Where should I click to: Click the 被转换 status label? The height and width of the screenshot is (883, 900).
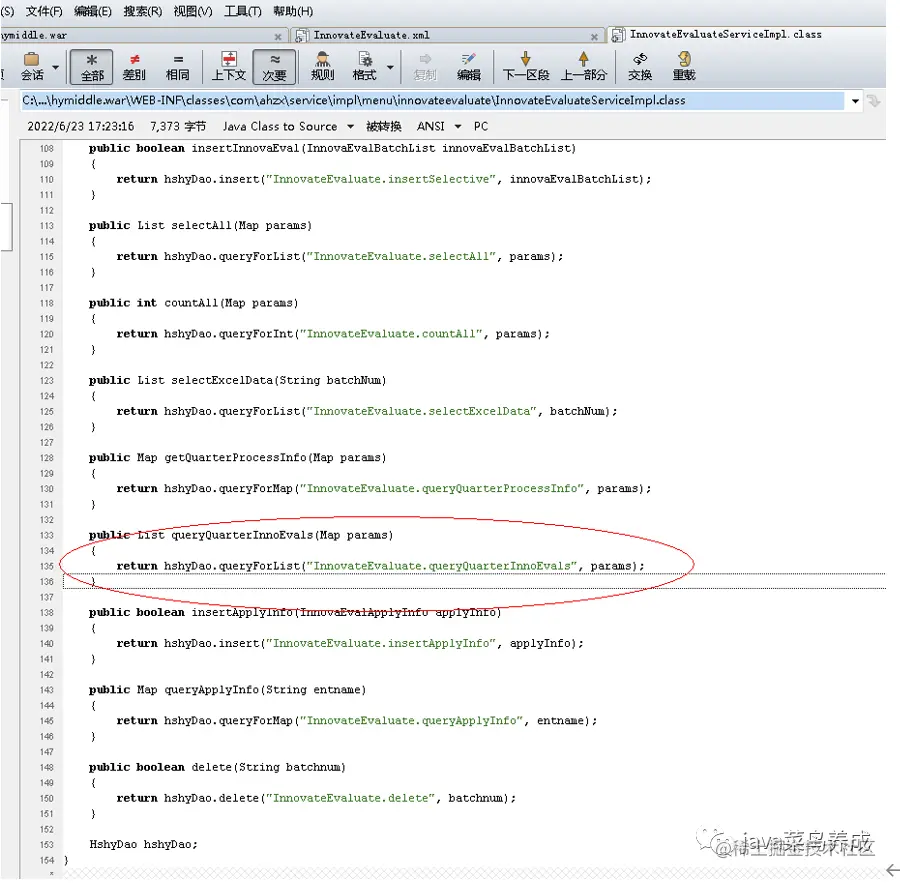[x=383, y=126]
